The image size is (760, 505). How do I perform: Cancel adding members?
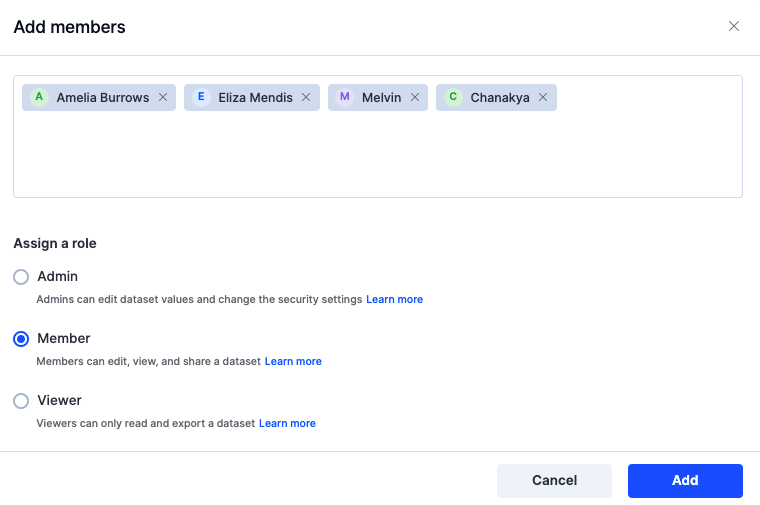point(554,481)
